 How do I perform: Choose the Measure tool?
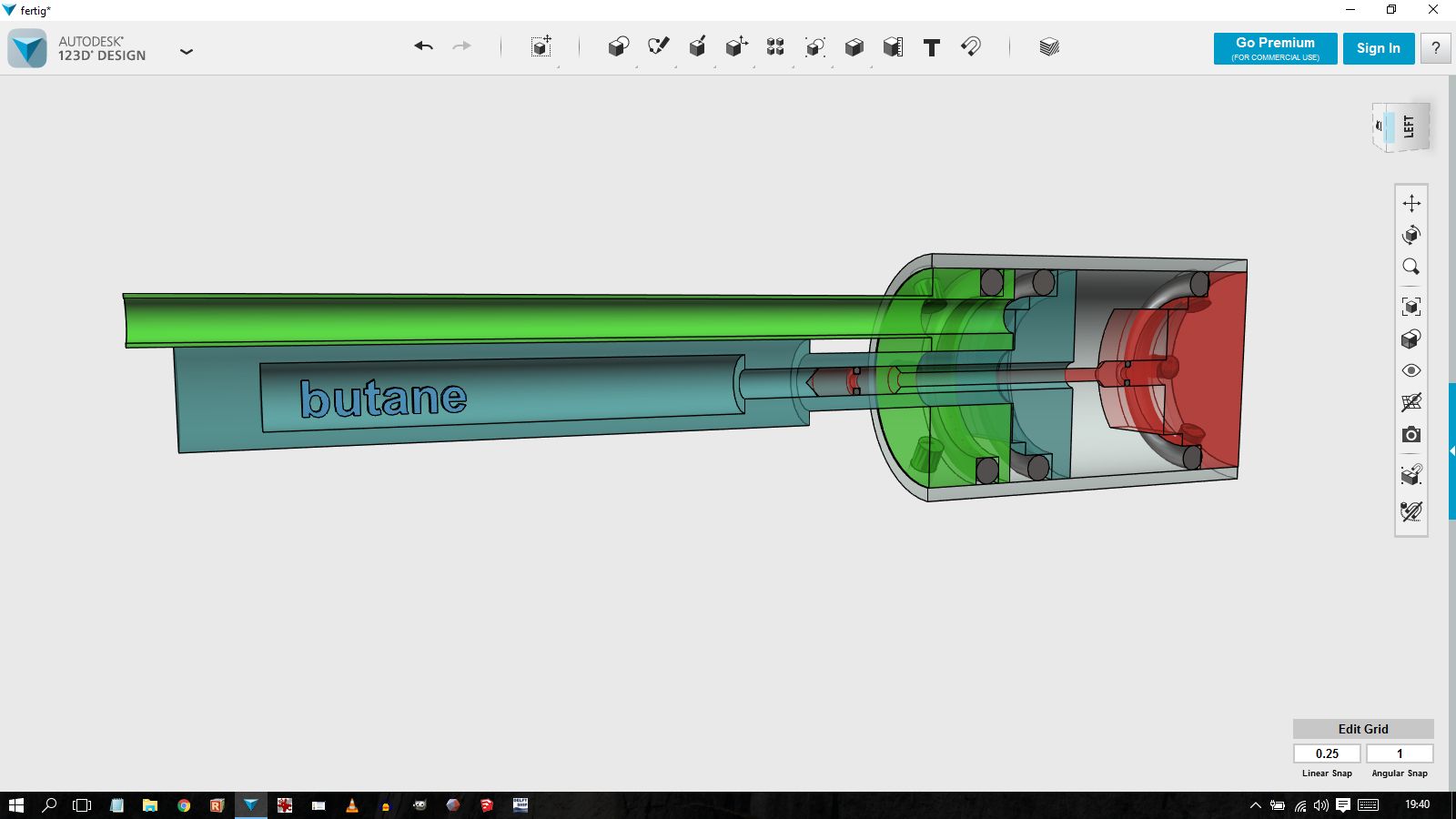893,47
